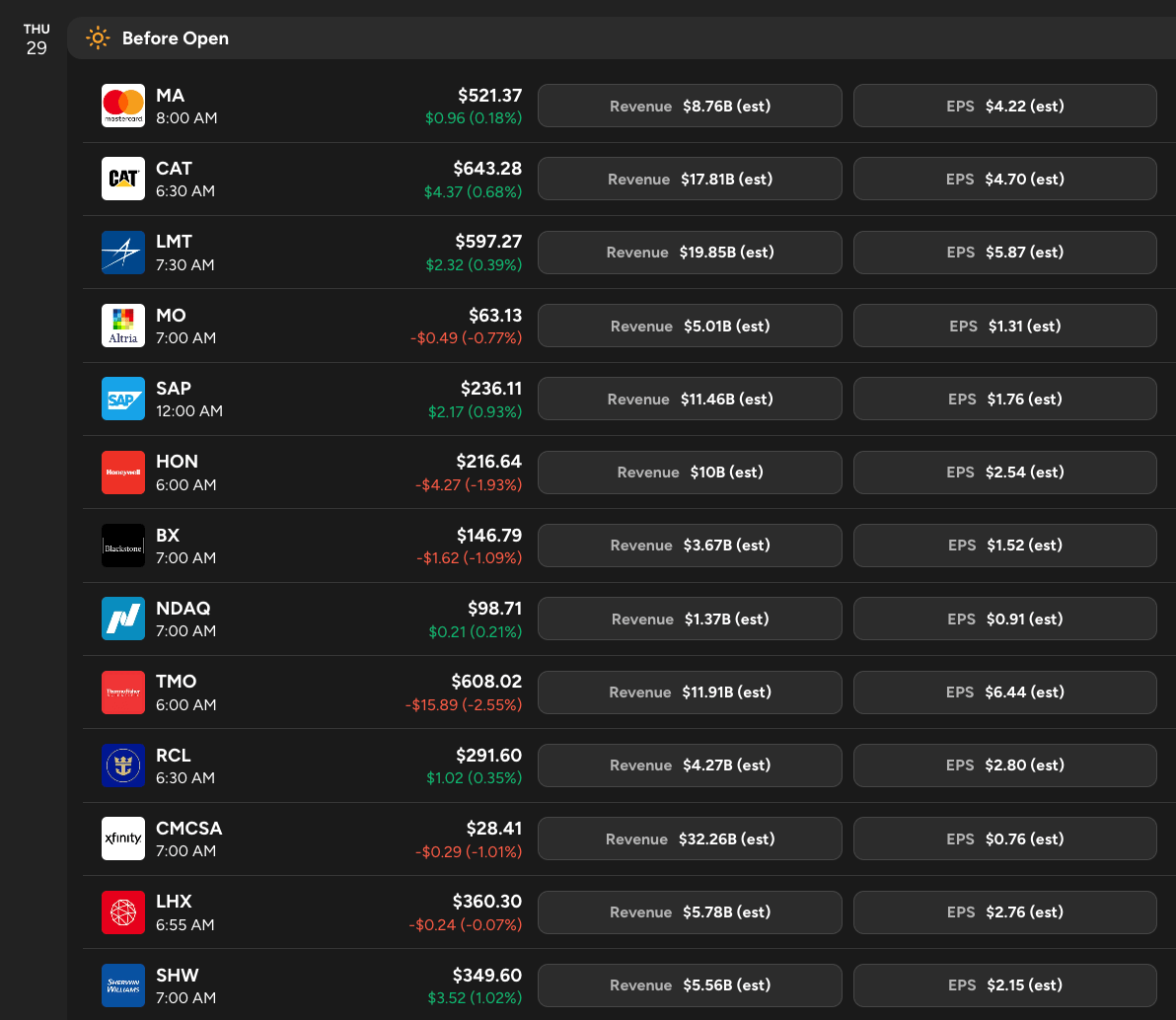Viewport: 1176px width, 1020px height.
Task: Select TMO revenue estimate $11.91B
Action: (690, 692)
